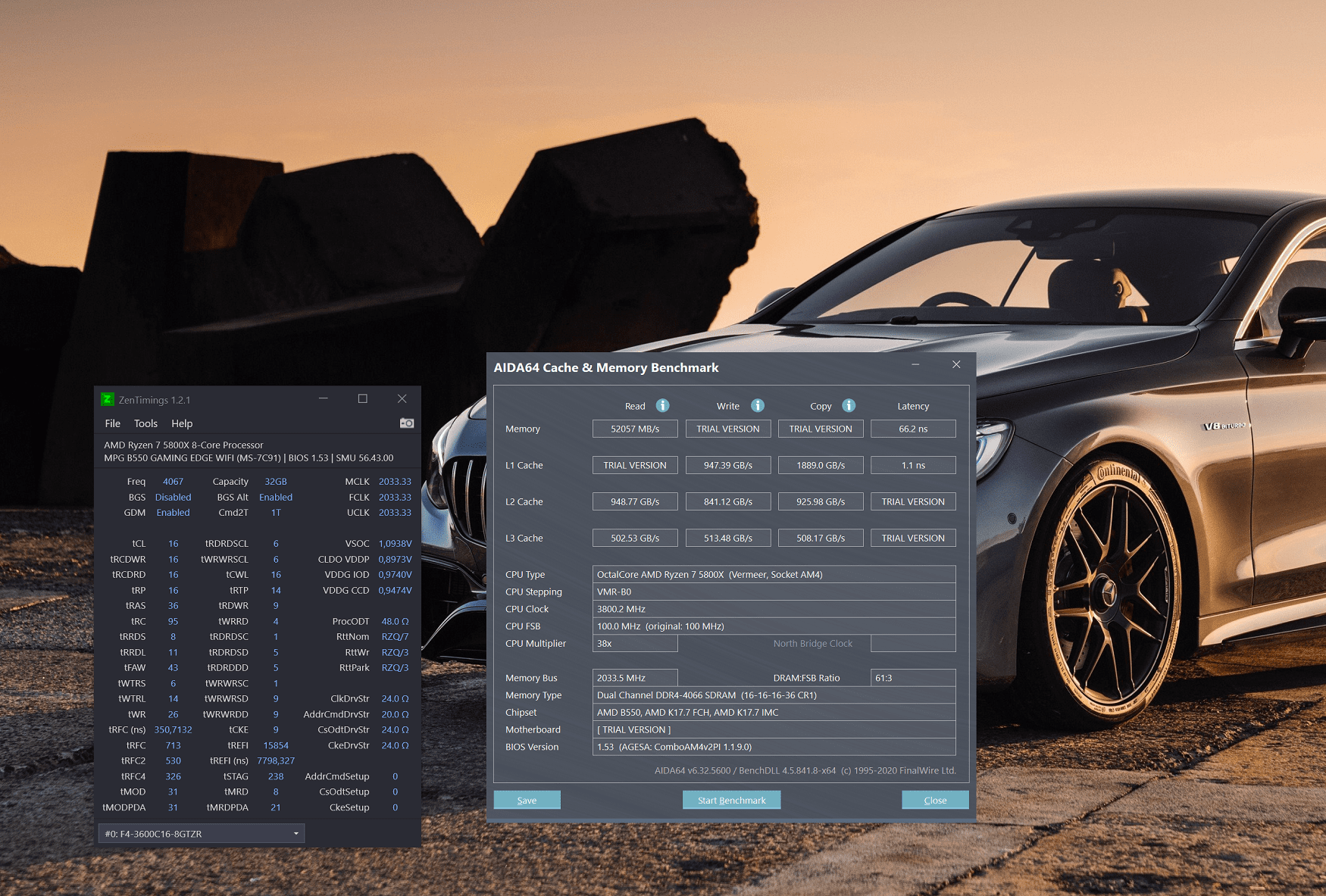The image size is (1326, 896).
Task: Click the tRFC (ns) value 350,7132
Action: [x=173, y=730]
